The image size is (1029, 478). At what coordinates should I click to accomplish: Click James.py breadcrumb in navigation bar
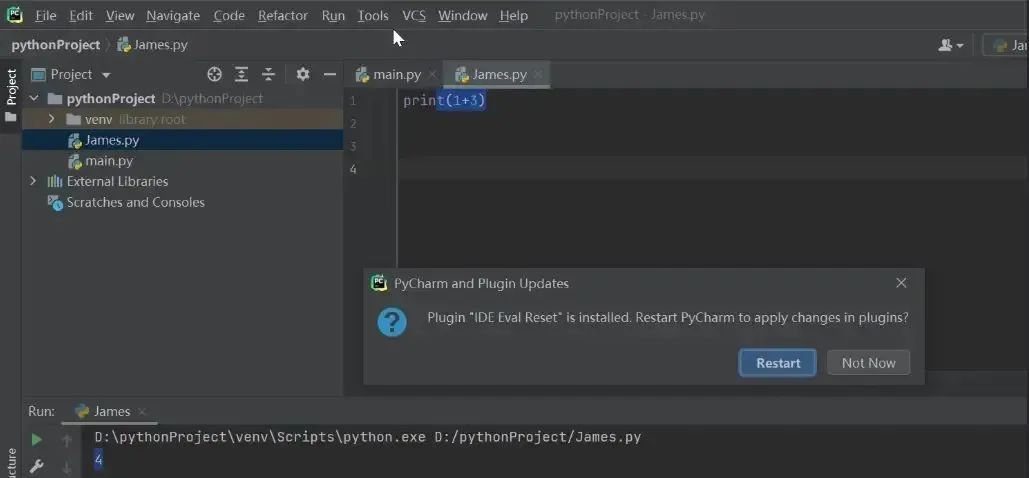pyautogui.click(x=152, y=45)
